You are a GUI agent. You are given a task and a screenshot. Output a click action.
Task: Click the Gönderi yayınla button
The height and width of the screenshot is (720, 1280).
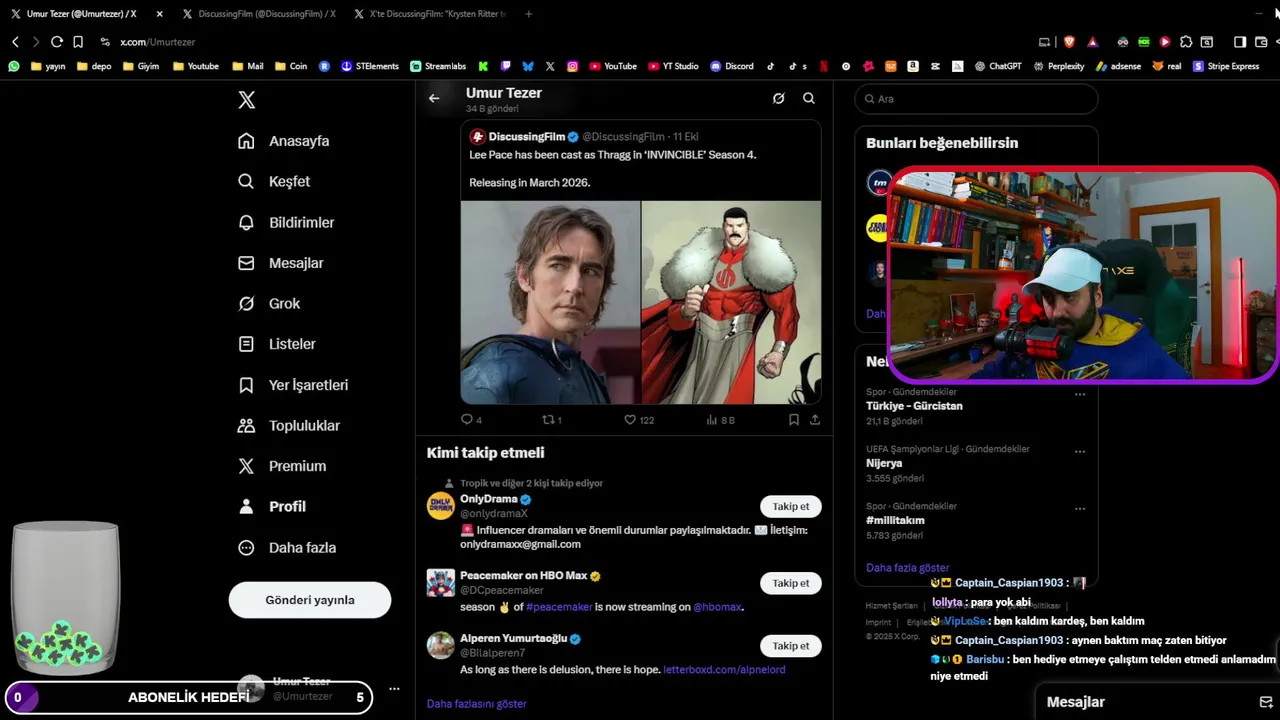(310, 600)
